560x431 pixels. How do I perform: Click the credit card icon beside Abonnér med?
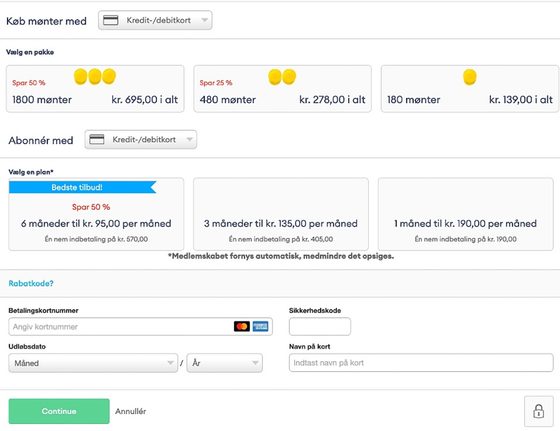coord(96,140)
